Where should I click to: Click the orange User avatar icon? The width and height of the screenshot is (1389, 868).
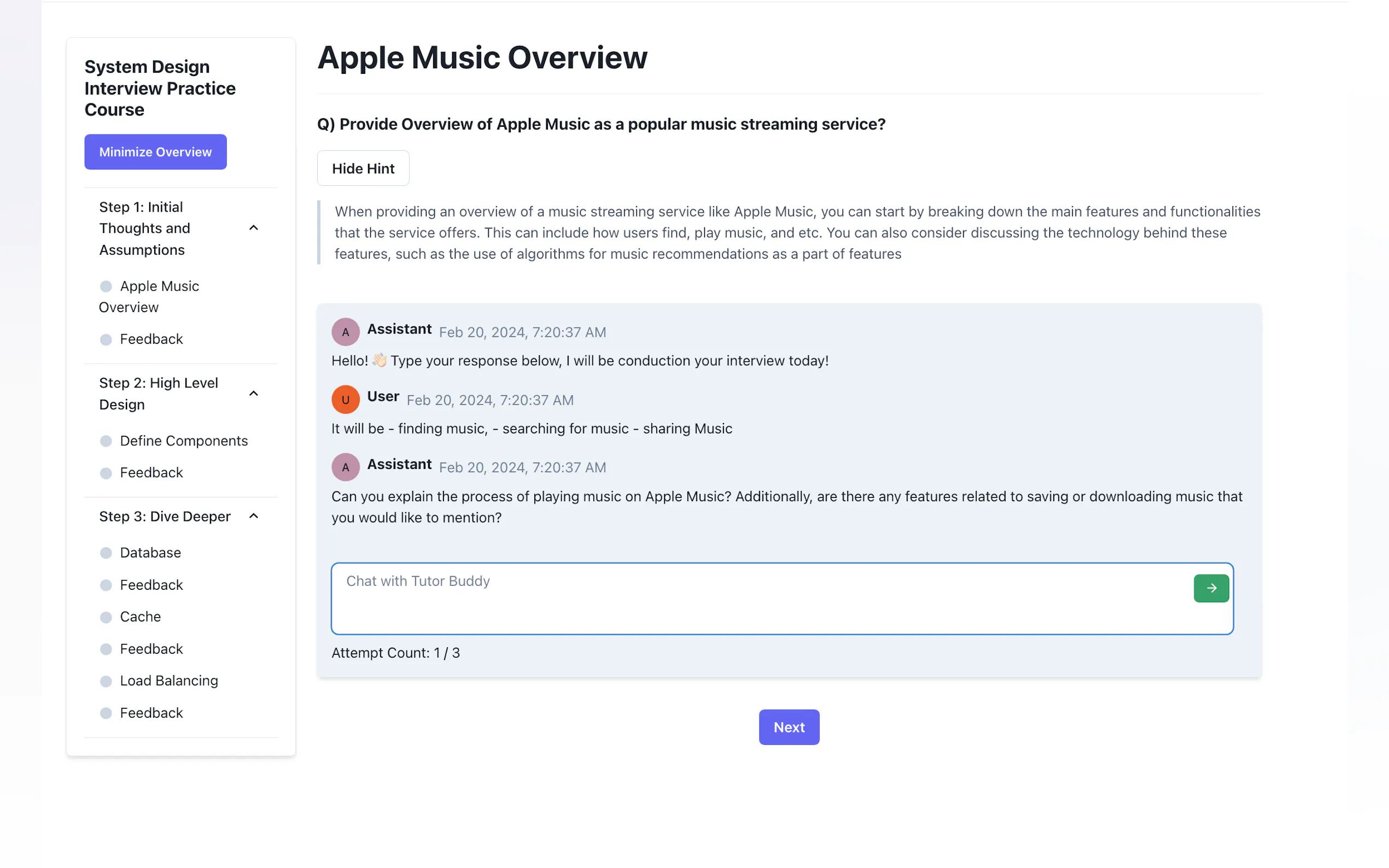345,400
